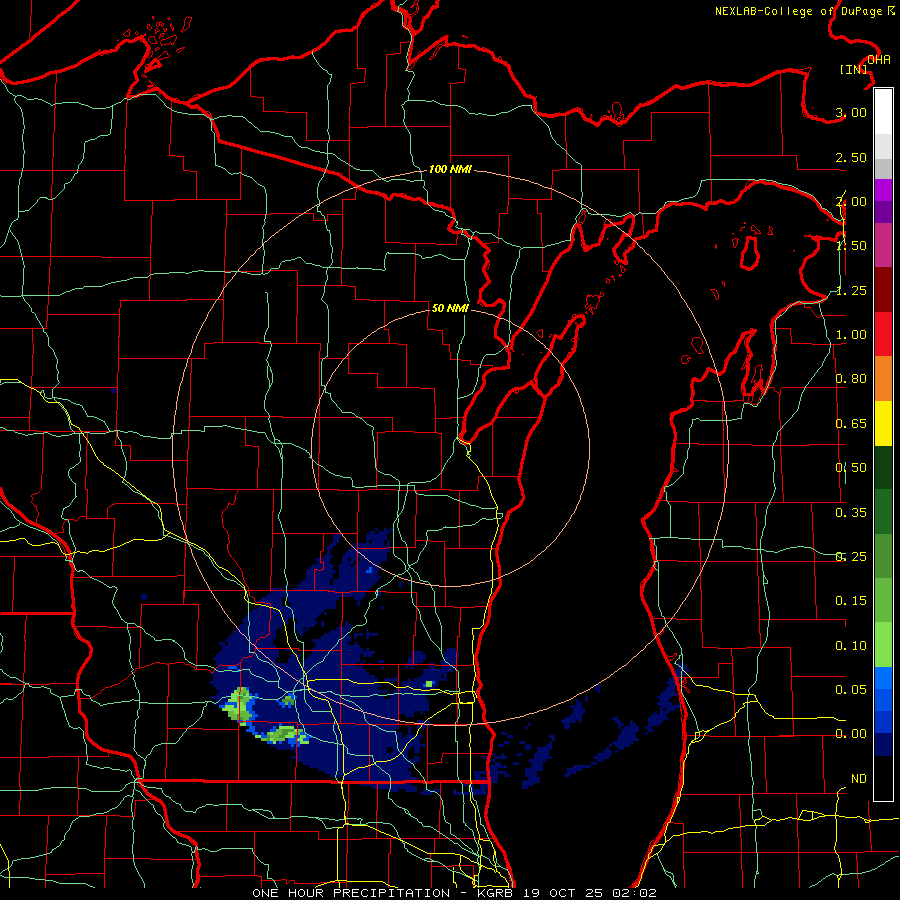Click the 0.35 legend value
This screenshot has height=900, width=900.
(x=851, y=513)
